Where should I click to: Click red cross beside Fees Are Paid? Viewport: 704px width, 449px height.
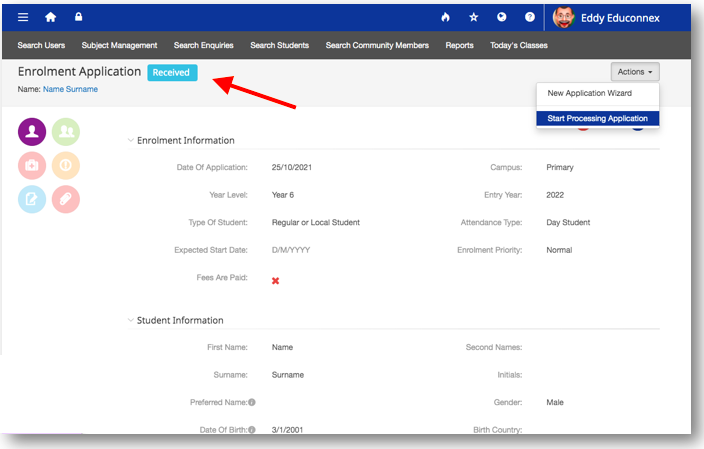coord(276,281)
